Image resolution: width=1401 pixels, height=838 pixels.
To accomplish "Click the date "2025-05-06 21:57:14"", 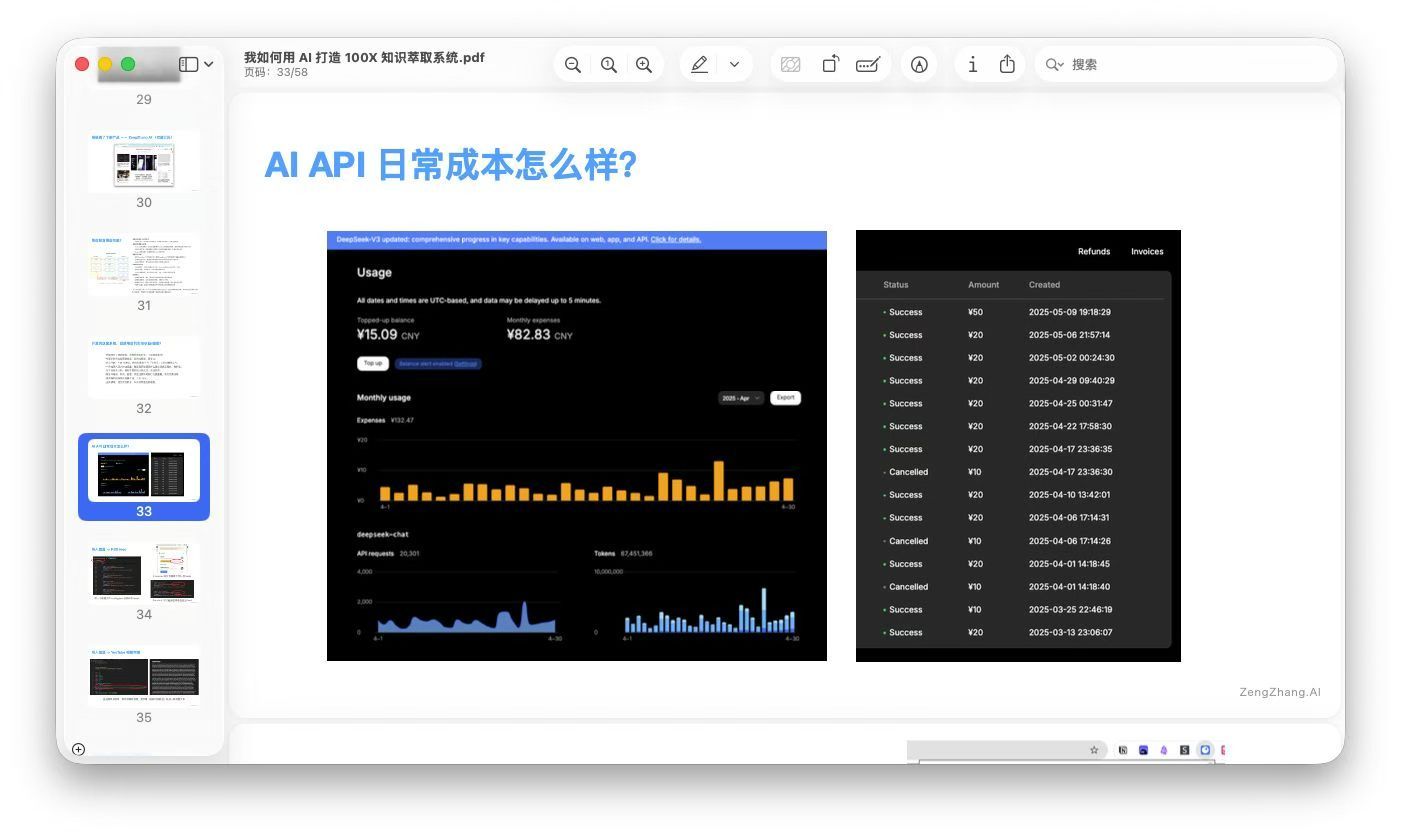I will [1069, 335].
